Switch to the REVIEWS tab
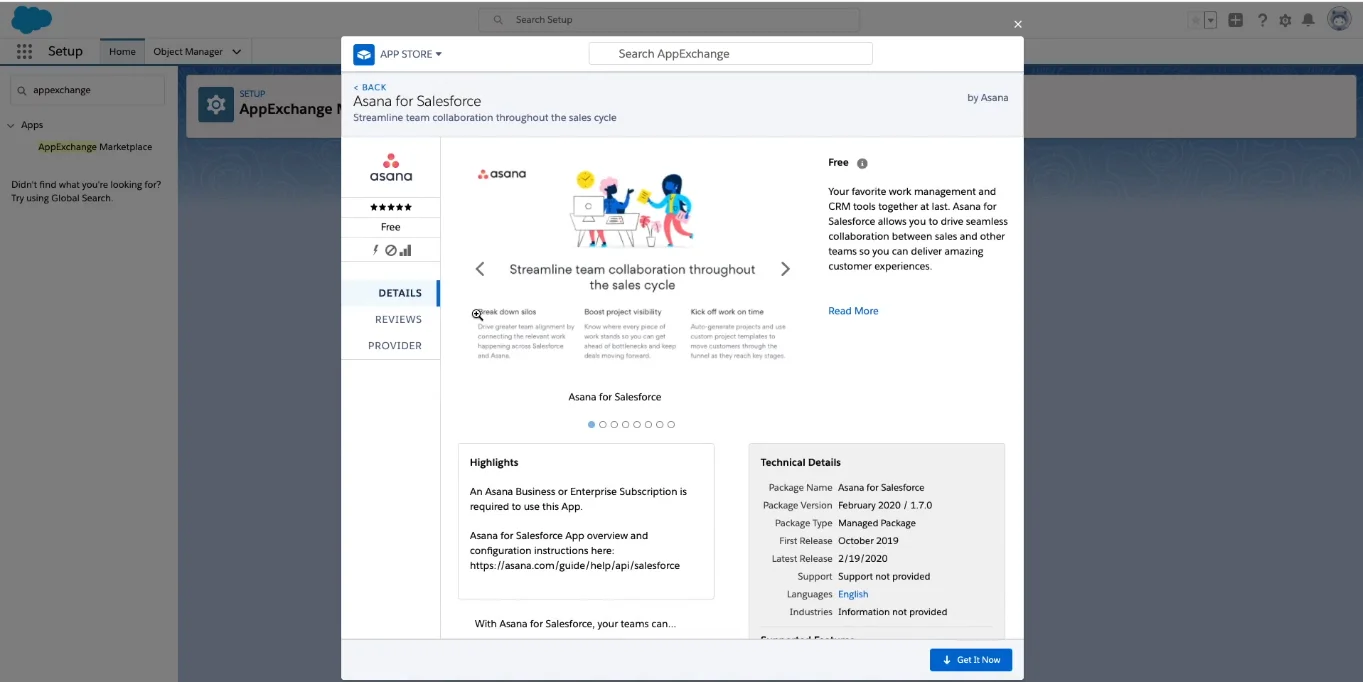The width and height of the screenshot is (1363, 682). [398, 319]
